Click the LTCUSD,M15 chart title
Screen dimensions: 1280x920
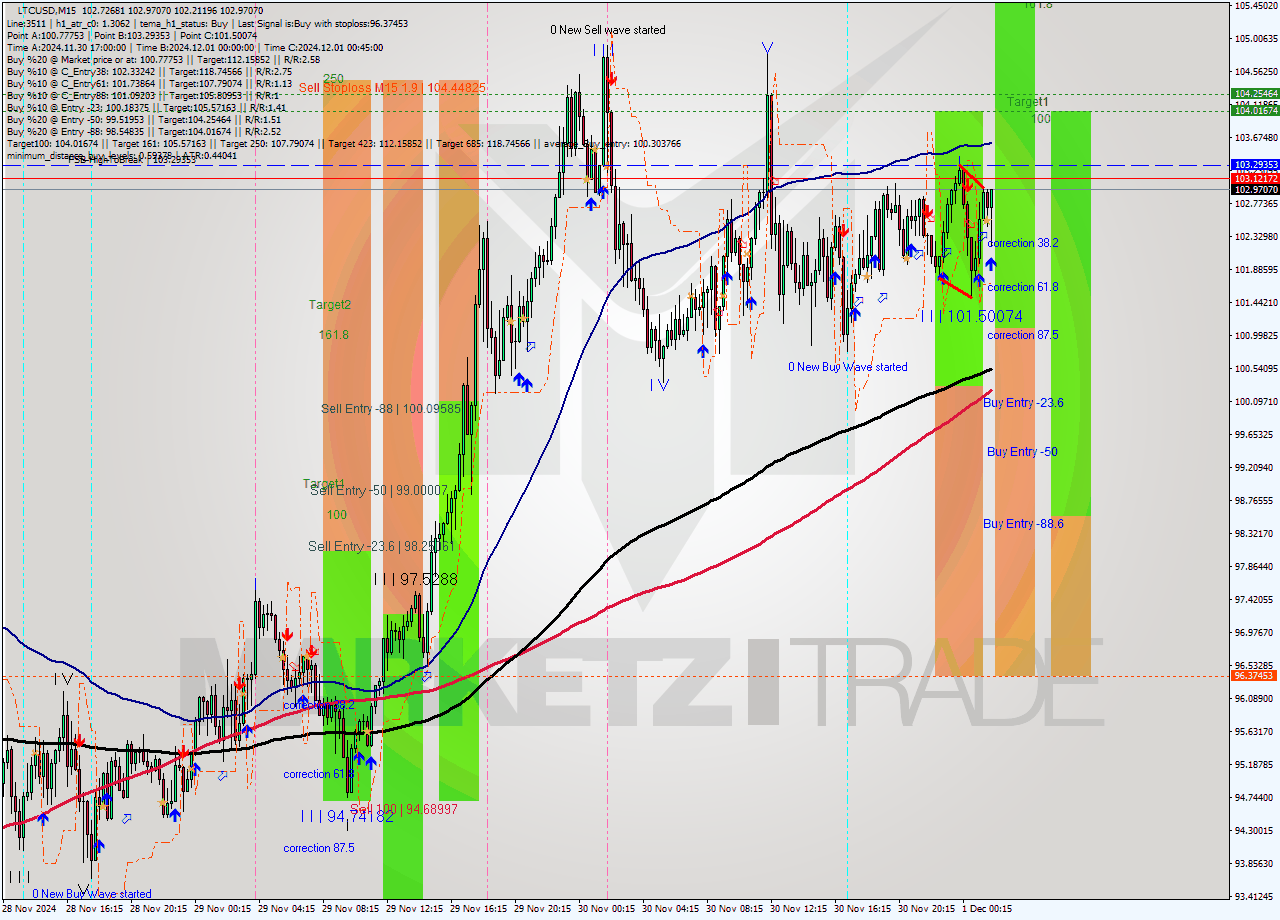(x=49, y=10)
